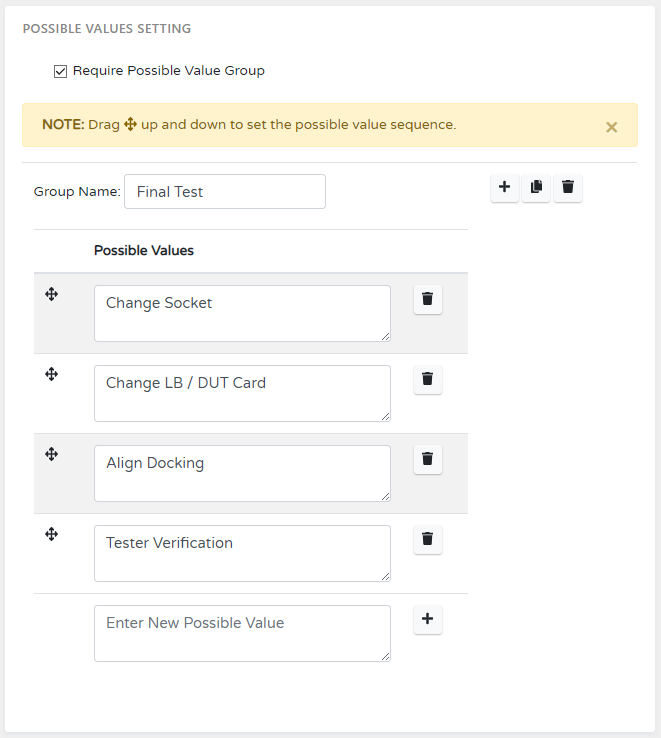Click drag handle beside Tester Verification
Image resolution: width=661 pixels, height=738 pixels.
click(x=52, y=534)
